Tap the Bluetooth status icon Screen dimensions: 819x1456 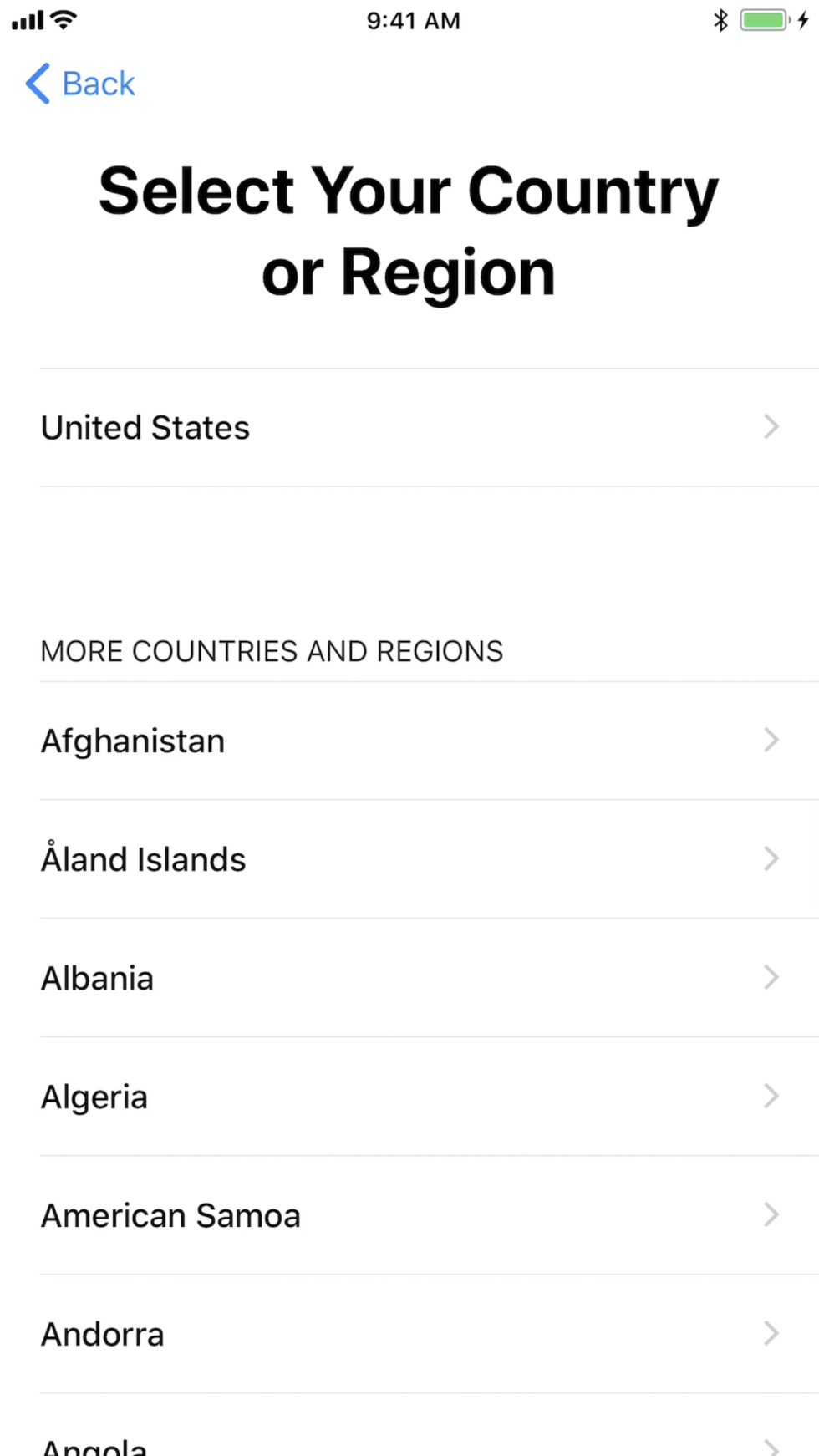[720, 20]
